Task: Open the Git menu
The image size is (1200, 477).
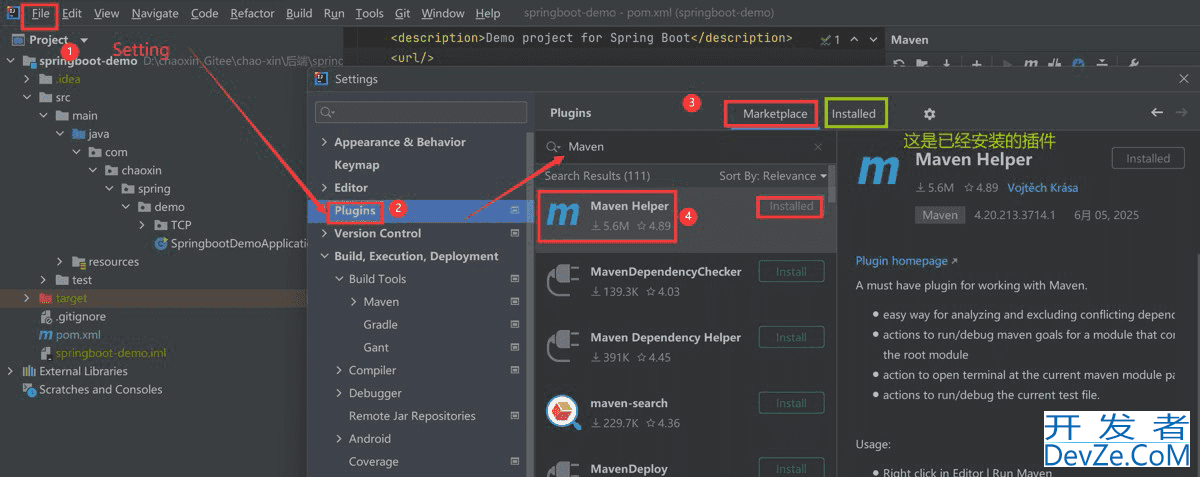Action: point(402,14)
